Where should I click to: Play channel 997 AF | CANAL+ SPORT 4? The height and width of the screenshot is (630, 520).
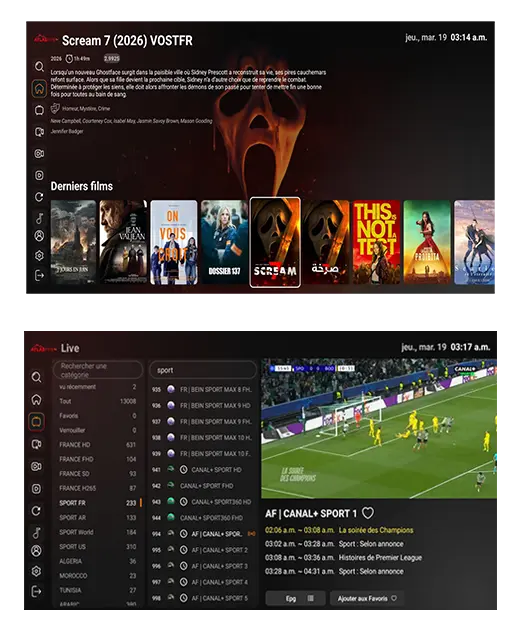pos(203,582)
